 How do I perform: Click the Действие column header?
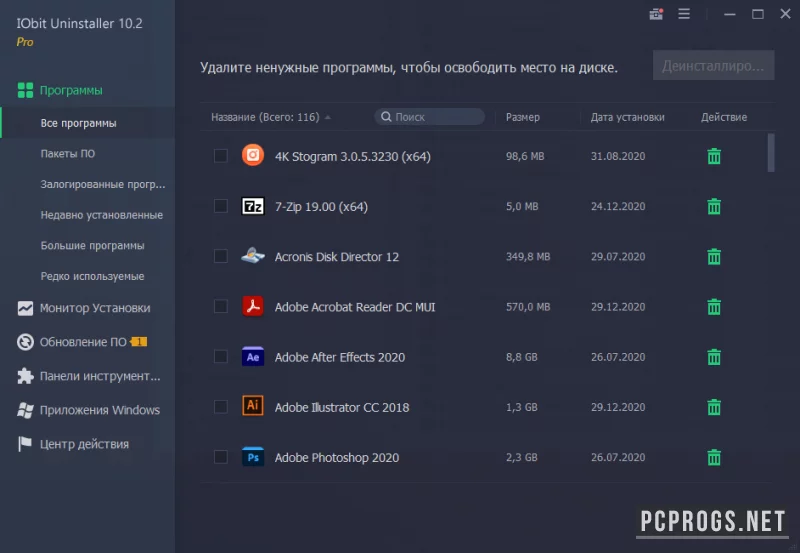pos(723,117)
